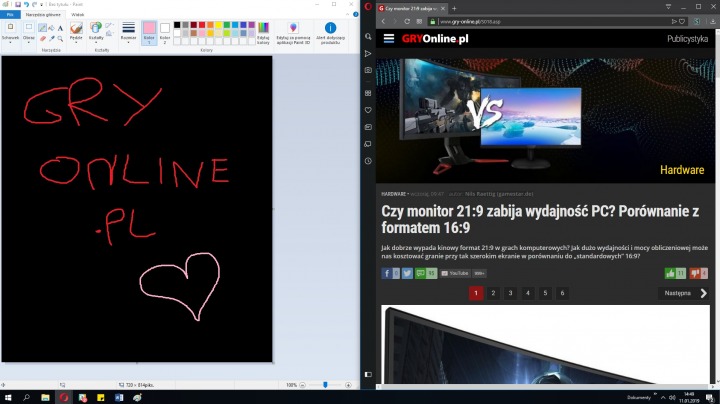This screenshot has width=720, height=404.
Task: Go to article page 3
Action: [510, 293]
